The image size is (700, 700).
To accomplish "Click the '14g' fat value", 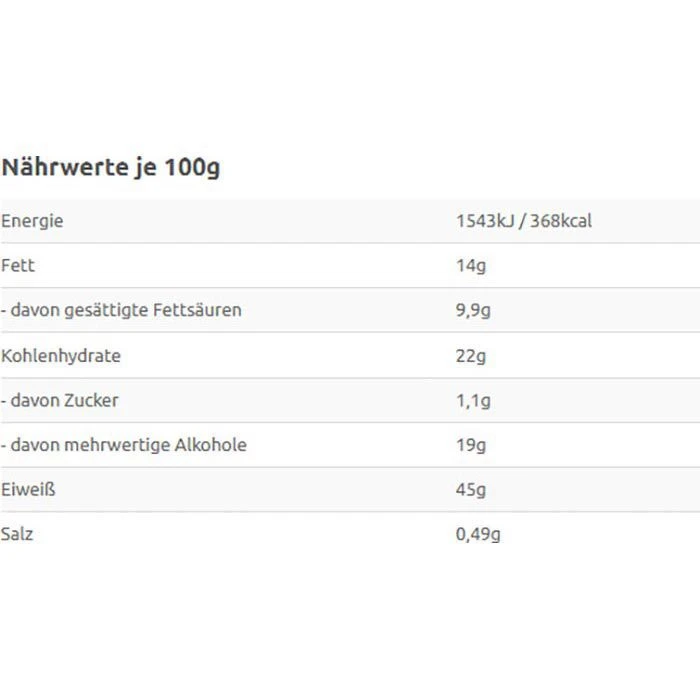I will pyautogui.click(x=470, y=266).
